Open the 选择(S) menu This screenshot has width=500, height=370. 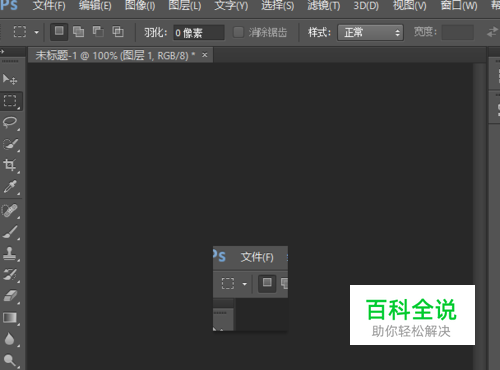[x=277, y=6]
